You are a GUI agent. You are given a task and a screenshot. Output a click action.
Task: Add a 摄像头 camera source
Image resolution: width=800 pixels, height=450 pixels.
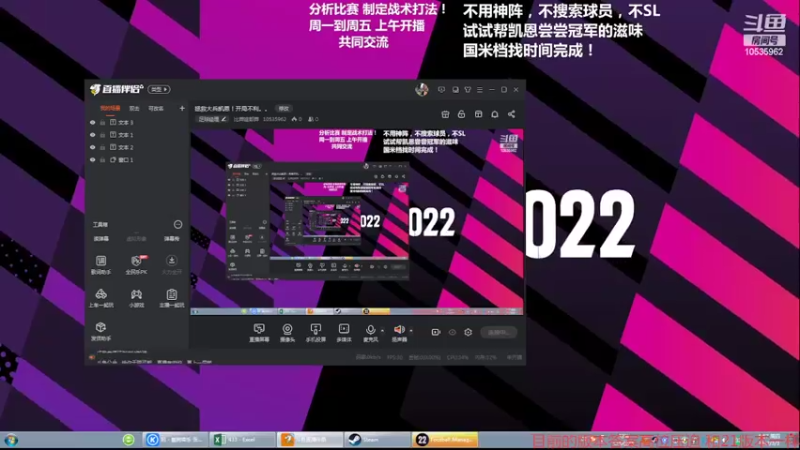(x=287, y=333)
